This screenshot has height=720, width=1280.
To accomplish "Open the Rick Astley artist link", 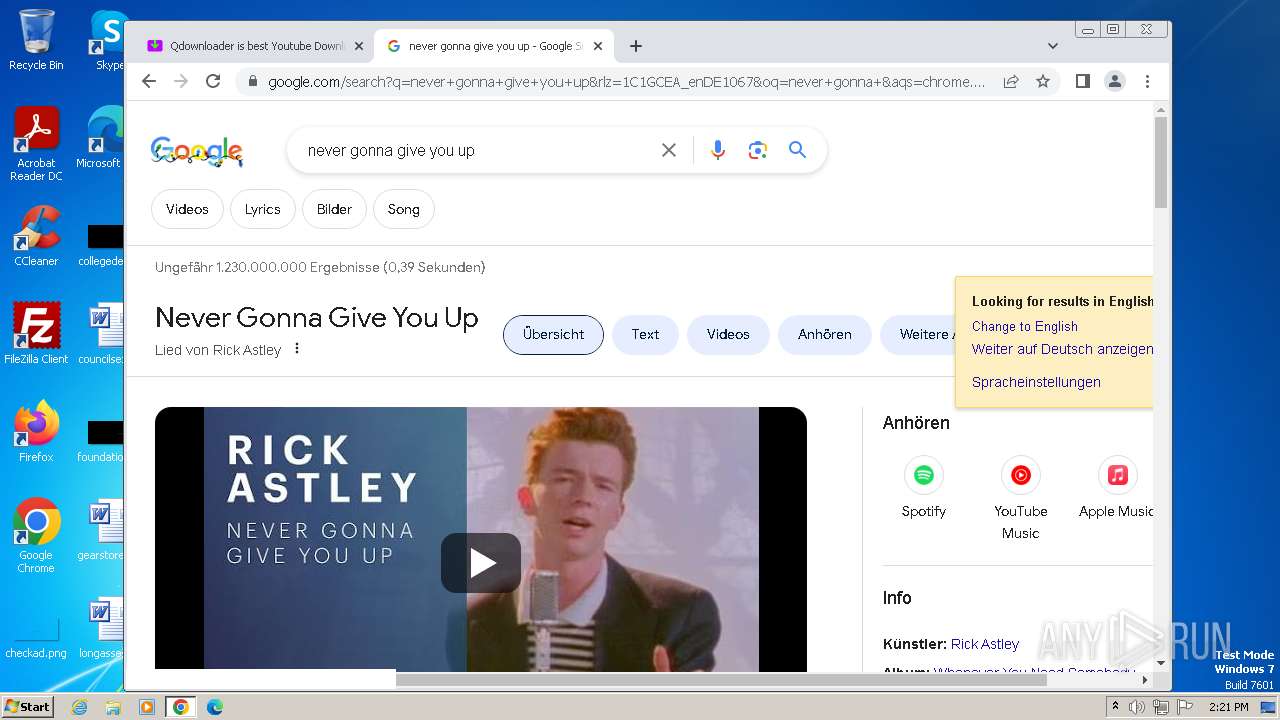I will (x=985, y=644).
